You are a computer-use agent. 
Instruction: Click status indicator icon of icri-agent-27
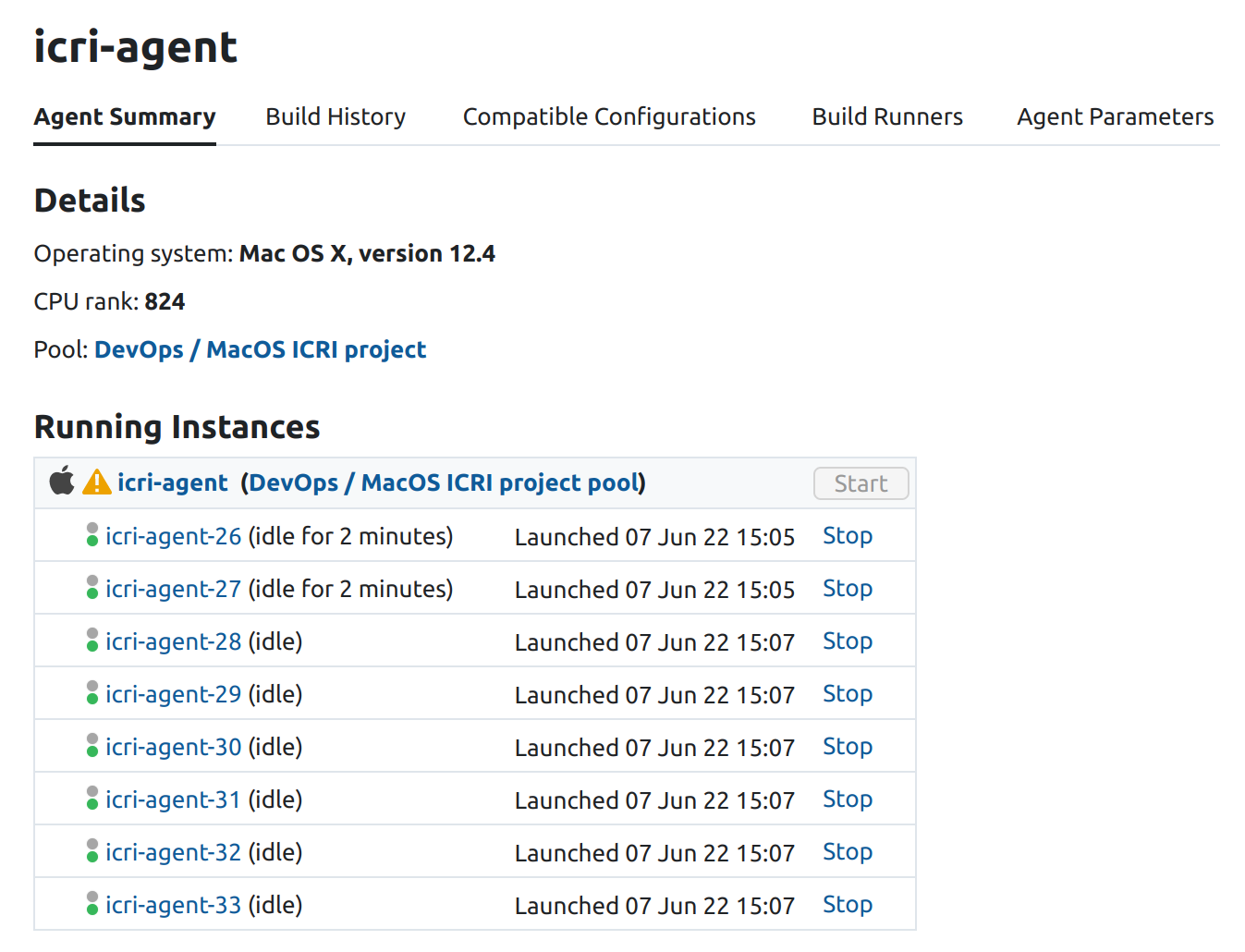tap(92, 588)
